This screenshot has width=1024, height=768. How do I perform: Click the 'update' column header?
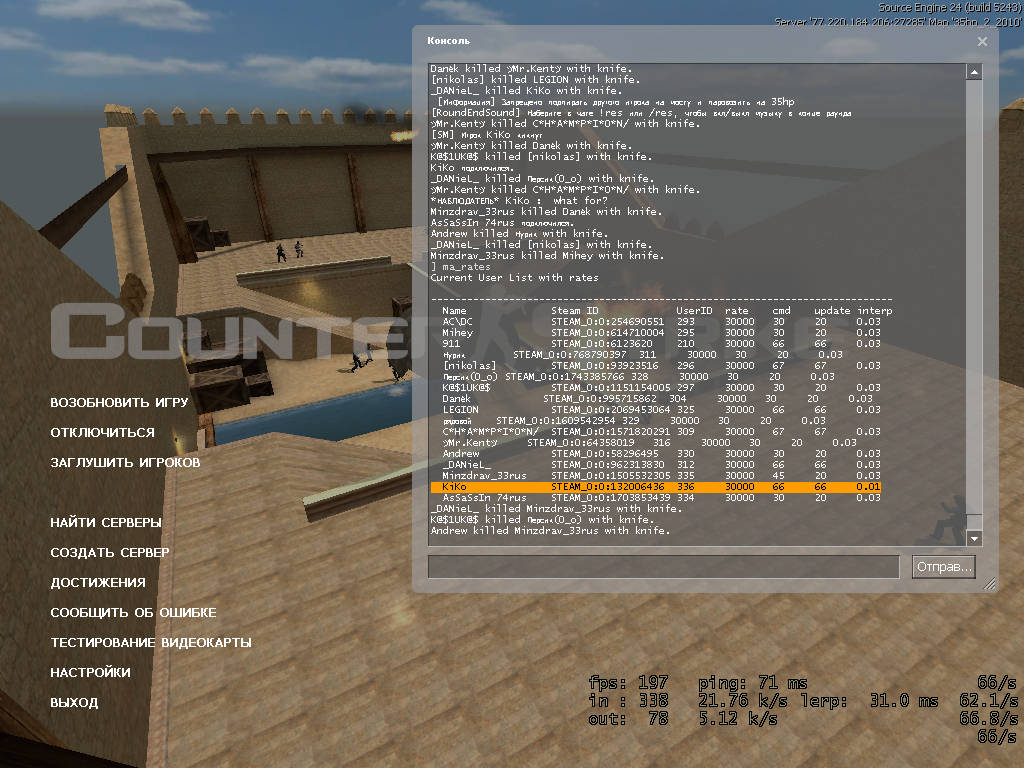[x=832, y=311]
